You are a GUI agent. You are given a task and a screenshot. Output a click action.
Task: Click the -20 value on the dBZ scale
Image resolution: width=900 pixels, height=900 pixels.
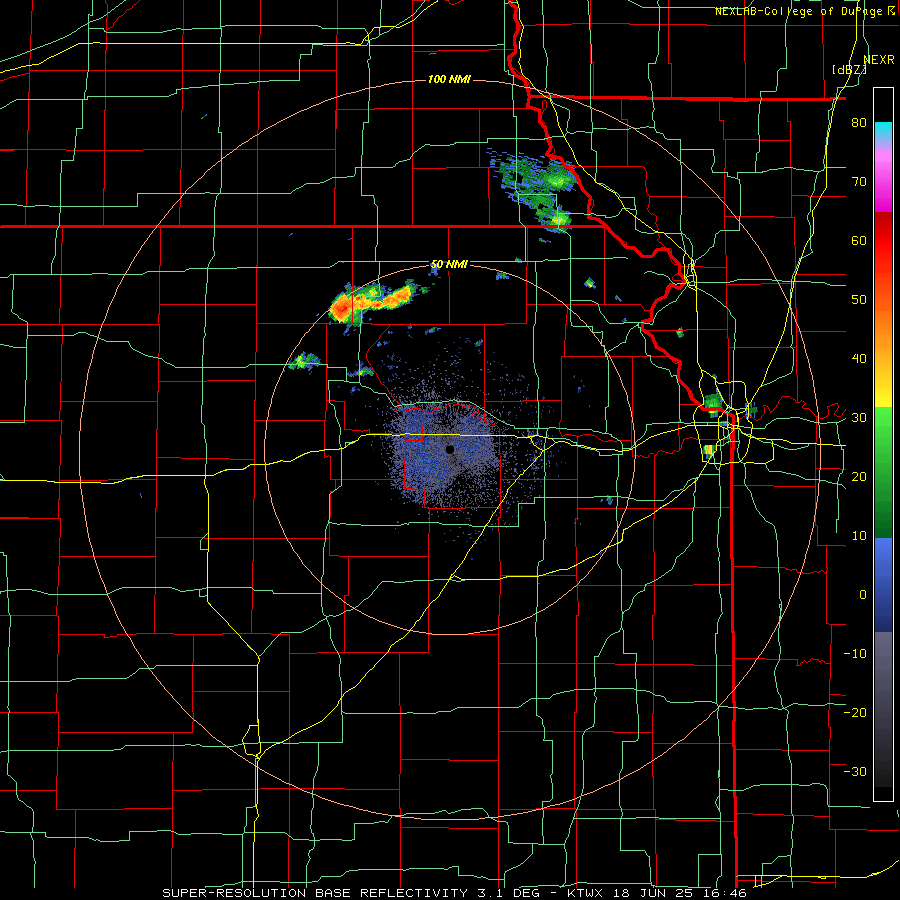[855, 712]
